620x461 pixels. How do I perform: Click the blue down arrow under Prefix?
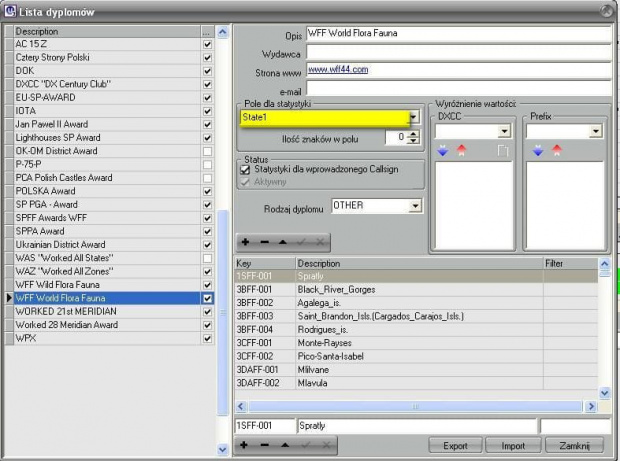[537, 151]
